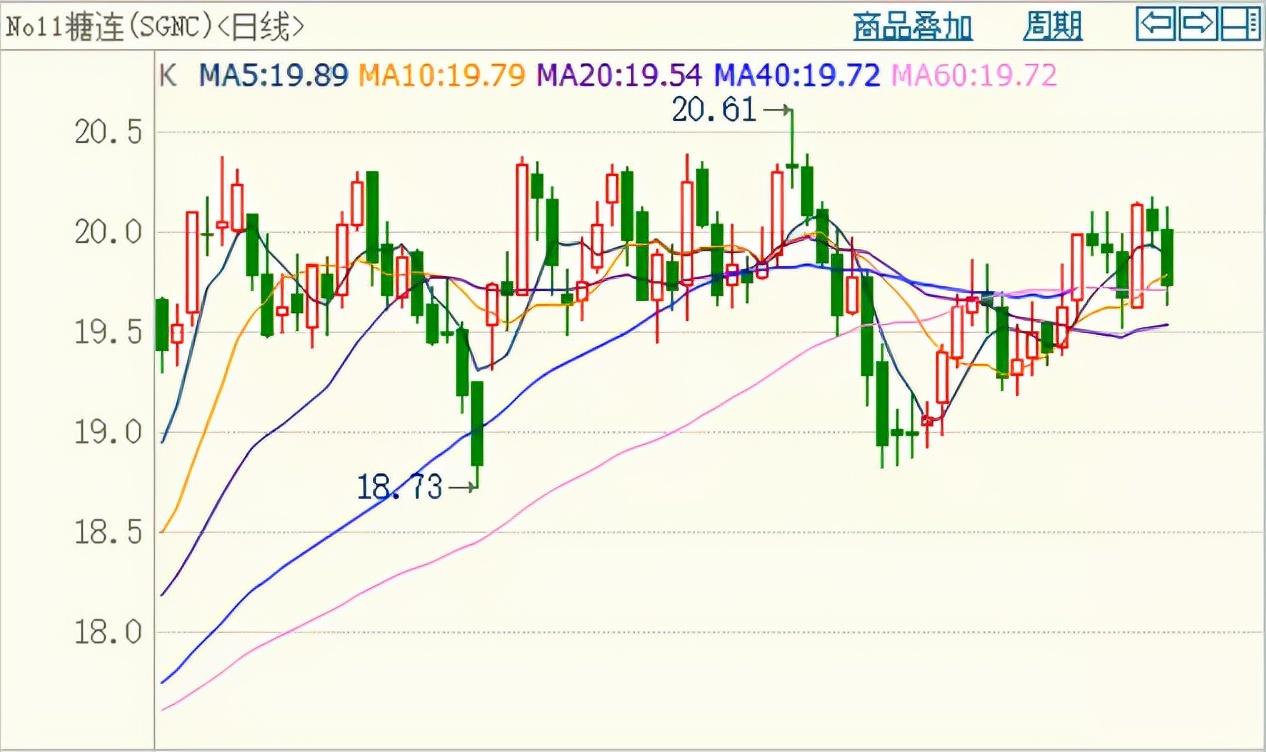Click the 18.0 price axis label
Image resolution: width=1266 pixels, height=752 pixels.
click(x=107, y=632)
